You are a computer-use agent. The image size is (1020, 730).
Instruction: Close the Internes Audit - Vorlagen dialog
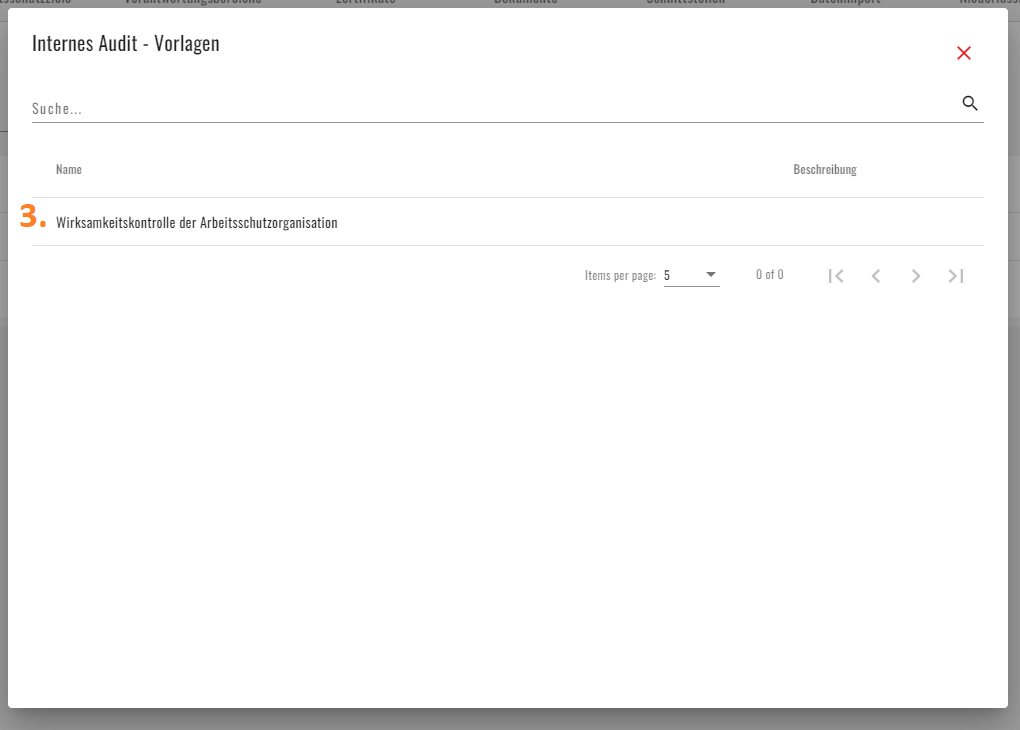pos(963,53)
